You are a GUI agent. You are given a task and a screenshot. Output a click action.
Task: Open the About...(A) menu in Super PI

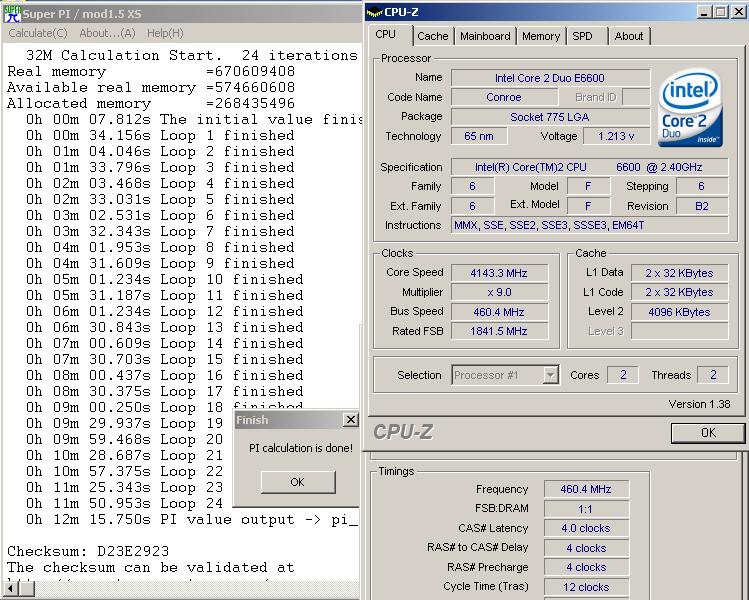[x=107, y=33]
